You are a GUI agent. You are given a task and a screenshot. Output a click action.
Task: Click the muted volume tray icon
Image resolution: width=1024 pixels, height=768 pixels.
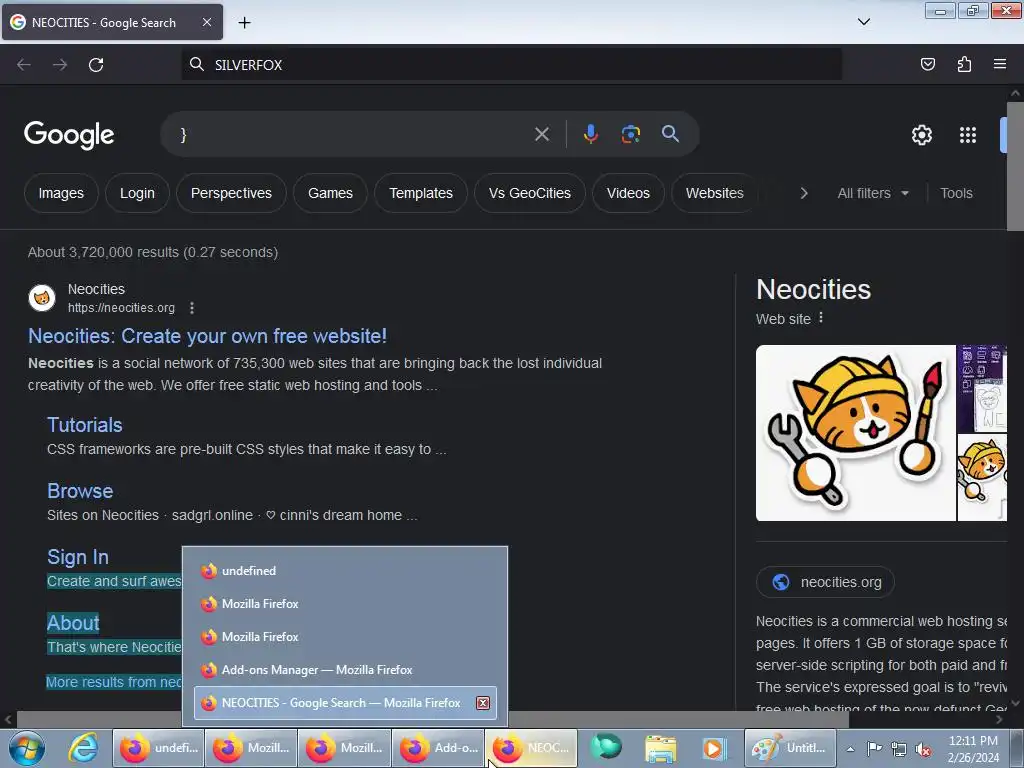(x=923, y=749)
